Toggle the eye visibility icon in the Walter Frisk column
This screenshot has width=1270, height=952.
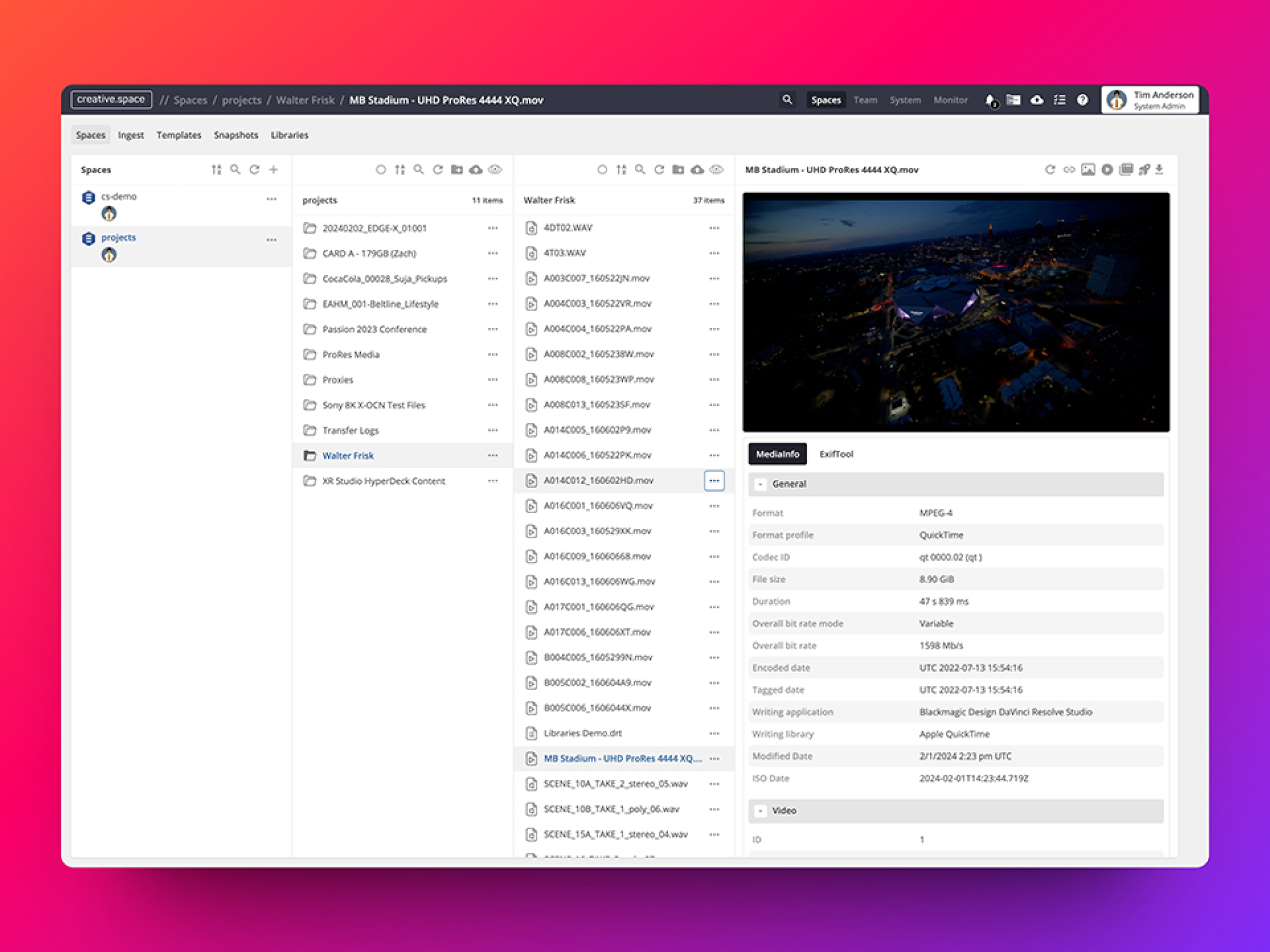pyautogui.click(x=717, y=170)
